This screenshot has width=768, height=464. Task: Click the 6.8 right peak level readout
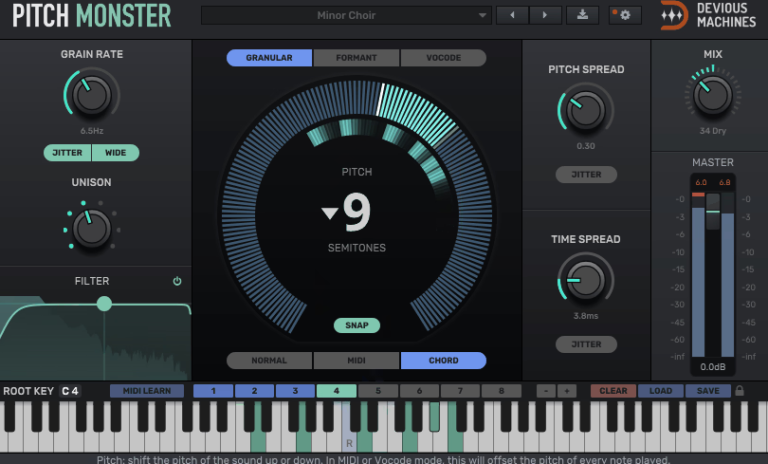(x=724, y=182)
